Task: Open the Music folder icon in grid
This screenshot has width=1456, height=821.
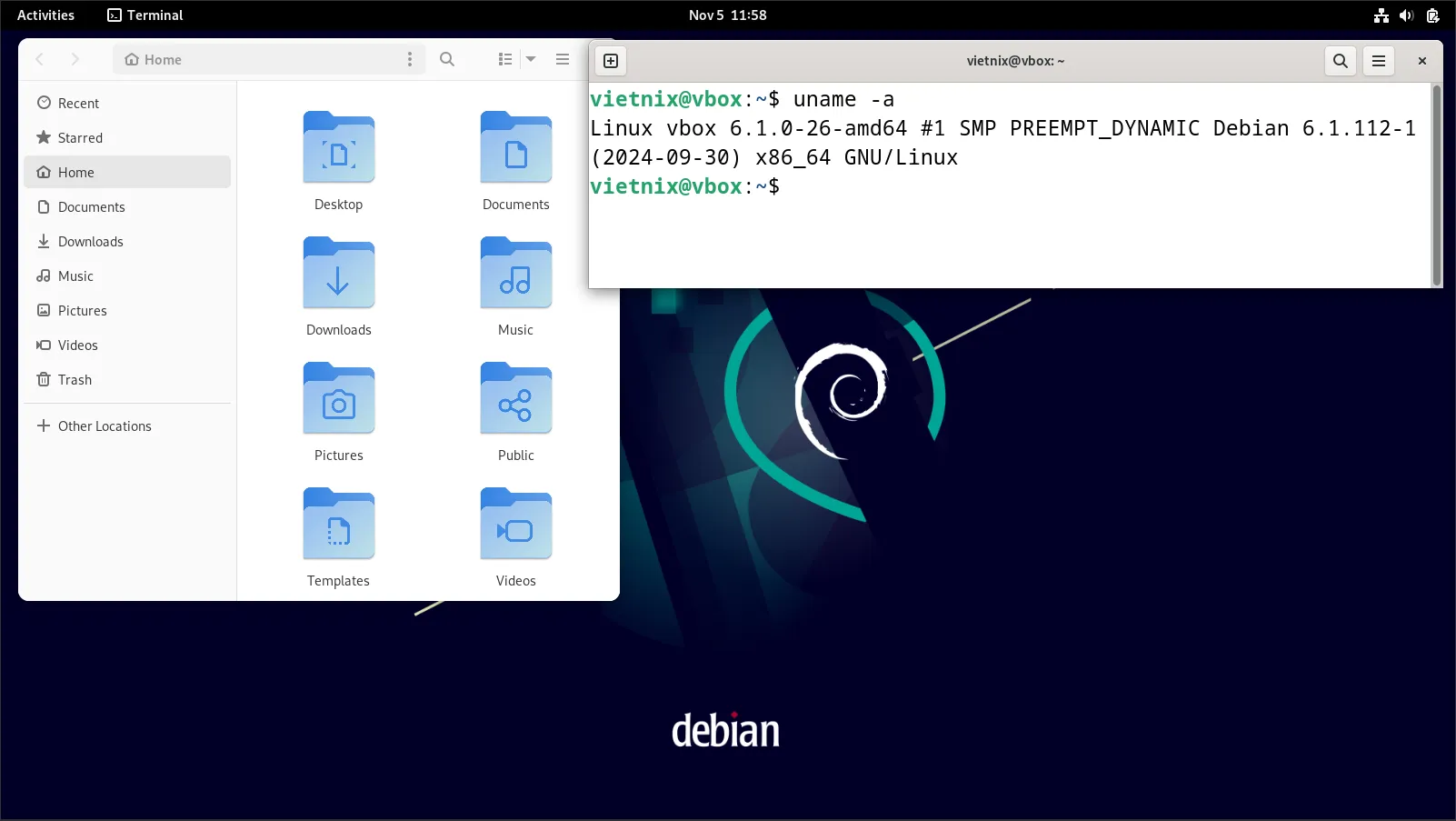Action: [515, 273]
